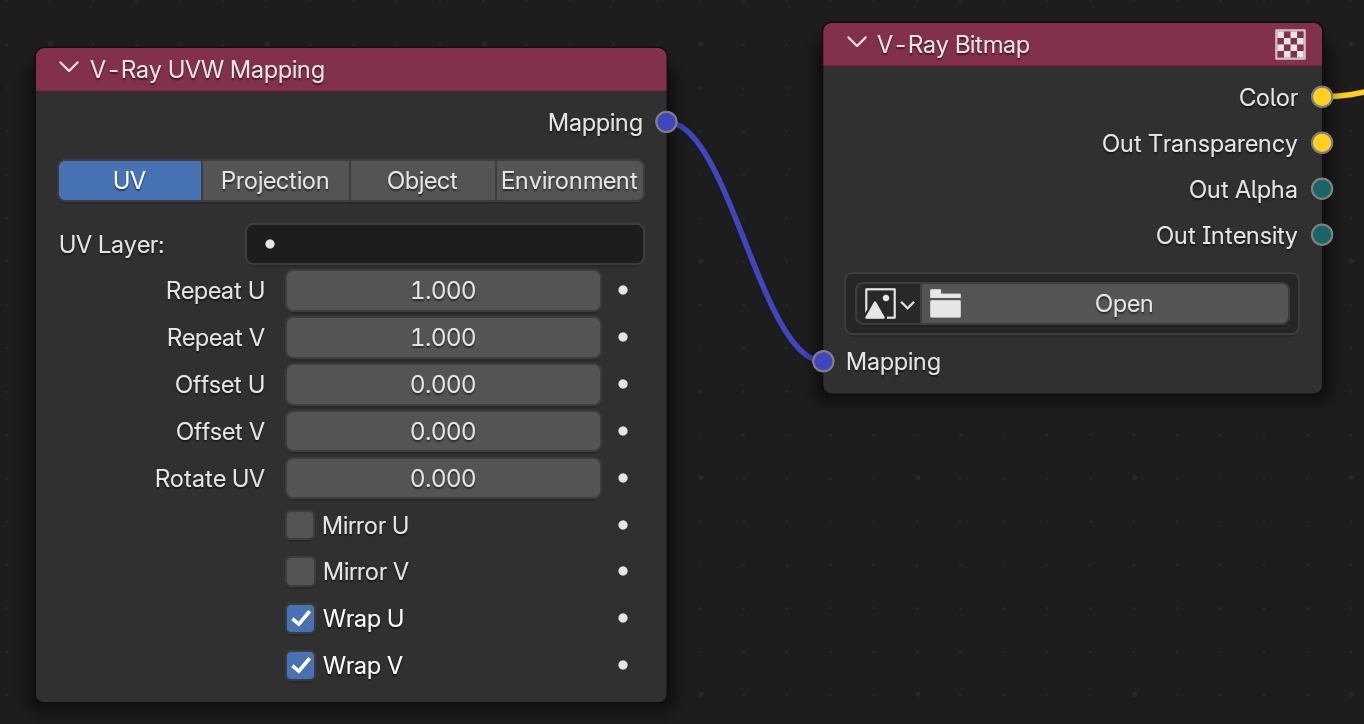1364x724 pixels.
Task: Click the yellow Color output socket
Action: click(1322, 97)
